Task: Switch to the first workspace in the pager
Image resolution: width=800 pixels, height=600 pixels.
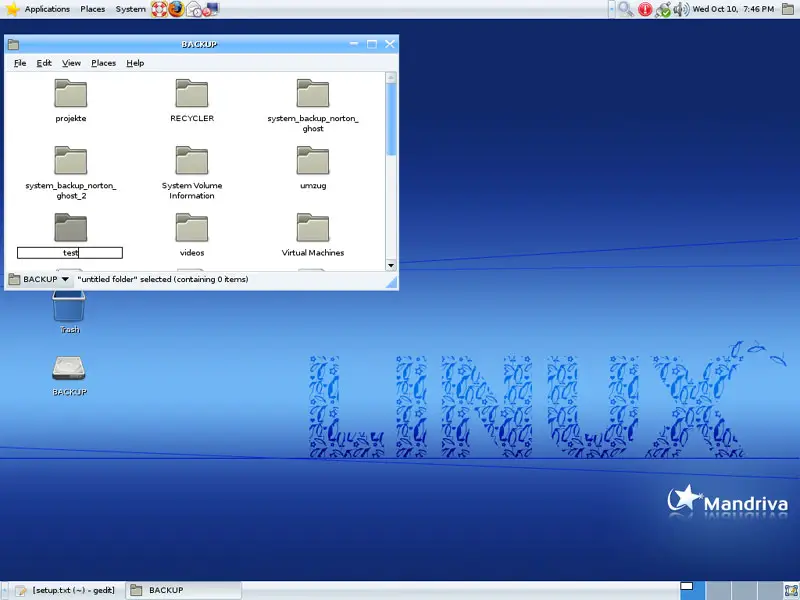Action: click(692, 590)
